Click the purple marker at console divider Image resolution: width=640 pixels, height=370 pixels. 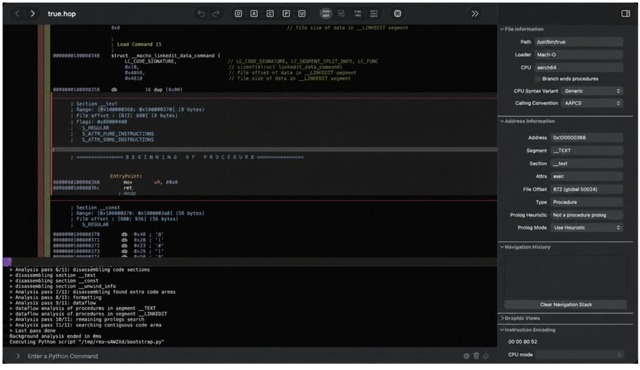pyautogui.click(x=7, y=262)
